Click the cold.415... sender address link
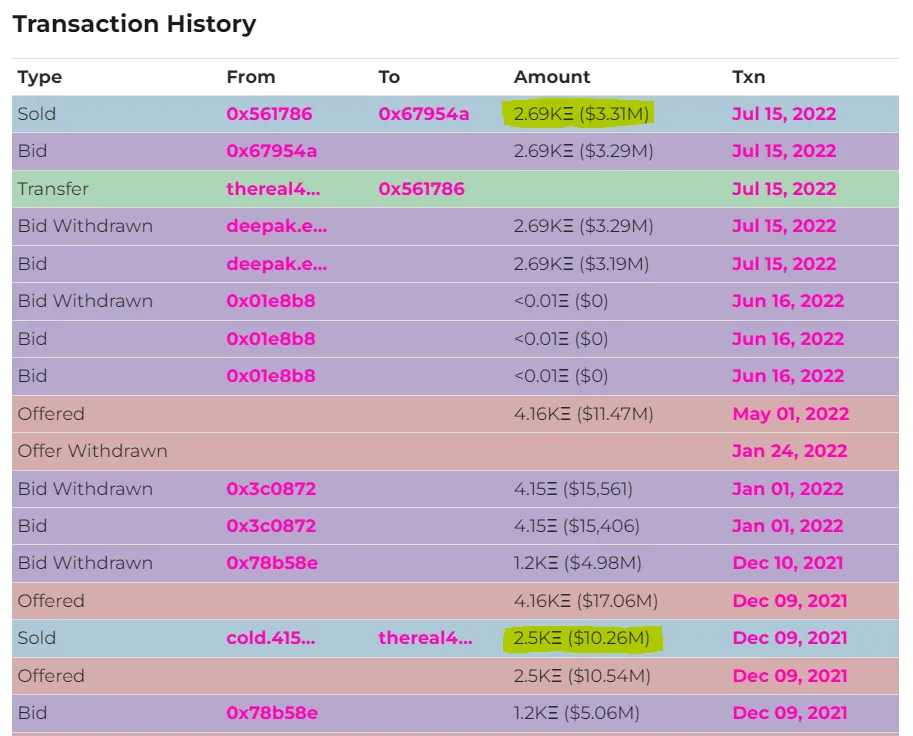 coord(271,638)
